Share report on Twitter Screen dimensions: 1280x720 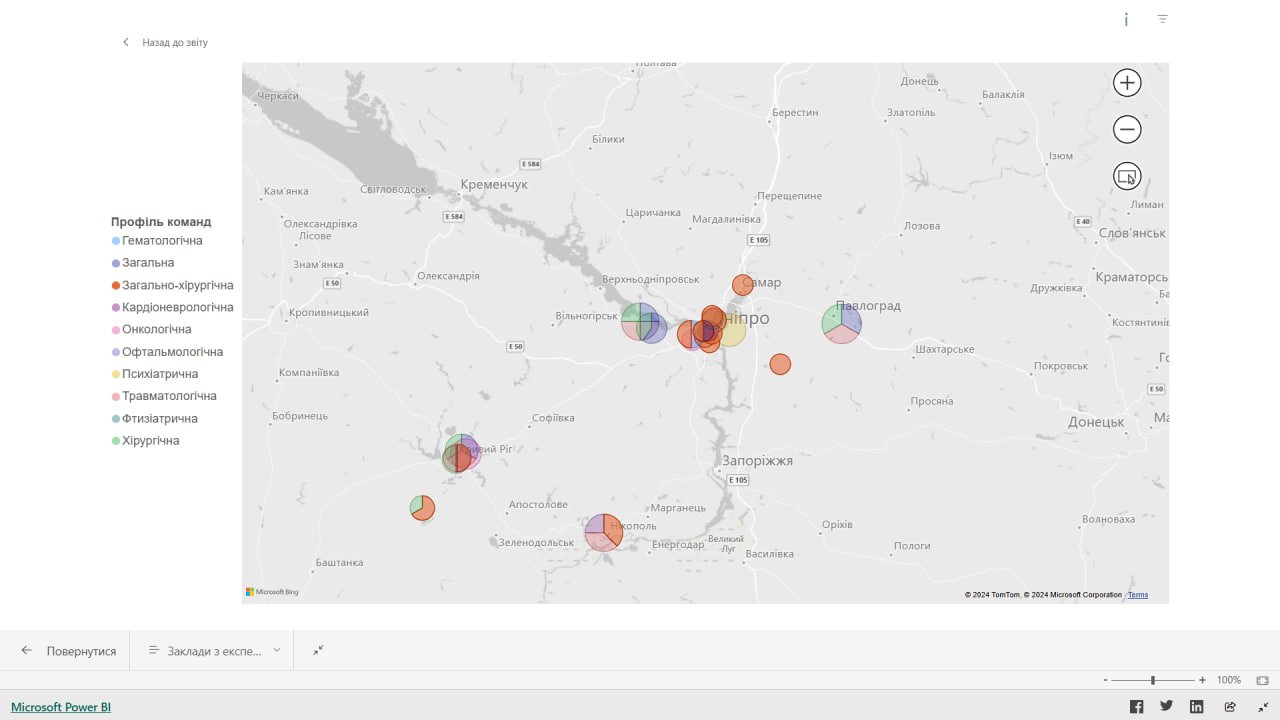pyautogui.click(x=1166, y=706)
